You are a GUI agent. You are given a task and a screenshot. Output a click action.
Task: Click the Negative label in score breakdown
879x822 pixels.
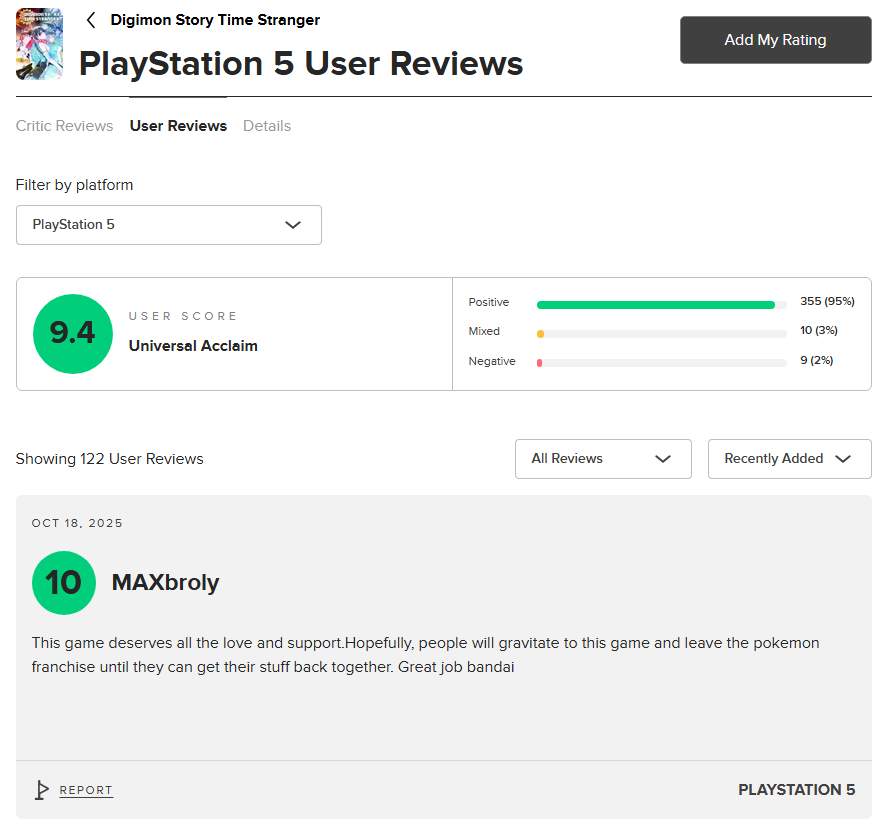492,361
